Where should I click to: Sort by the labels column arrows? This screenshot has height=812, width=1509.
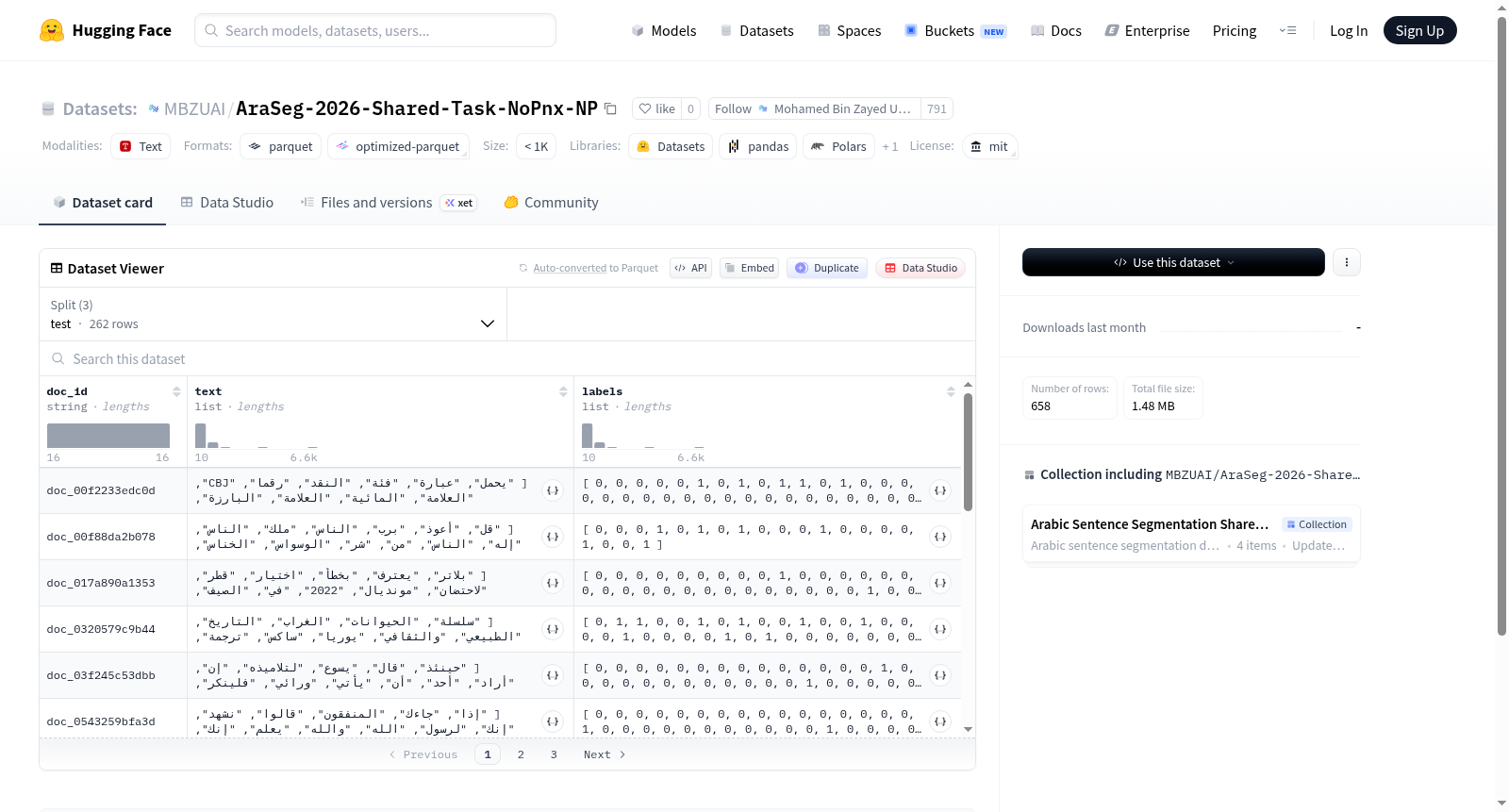point(951,391)
